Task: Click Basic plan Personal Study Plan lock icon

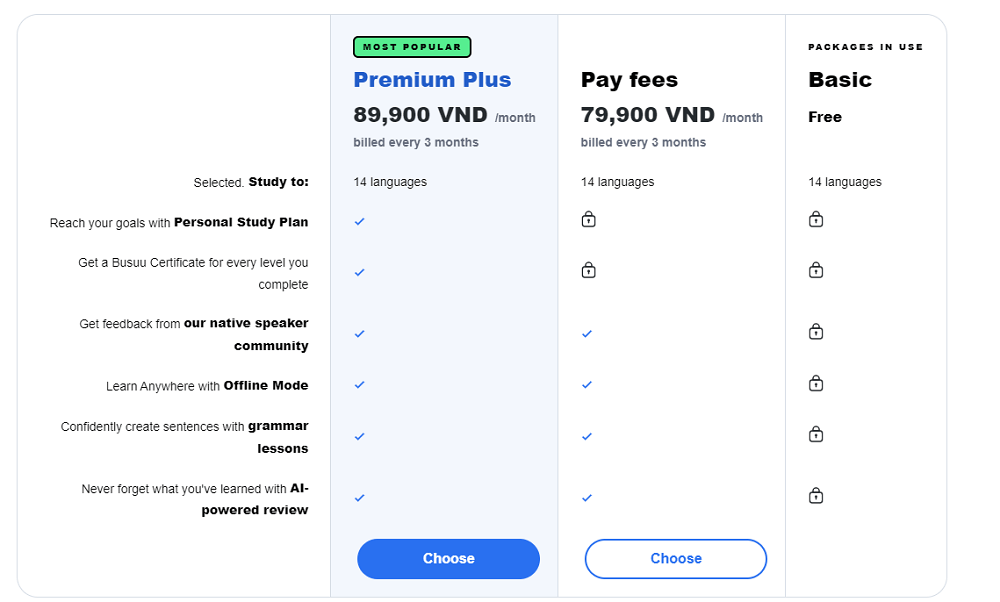Action: [x=816, y=219]
